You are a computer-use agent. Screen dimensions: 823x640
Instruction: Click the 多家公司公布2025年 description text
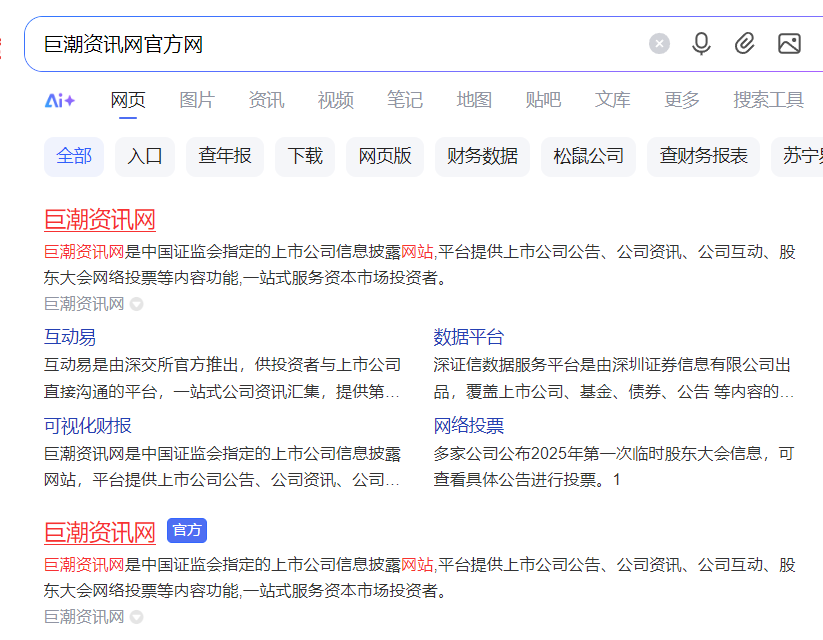tap(613, 466)
